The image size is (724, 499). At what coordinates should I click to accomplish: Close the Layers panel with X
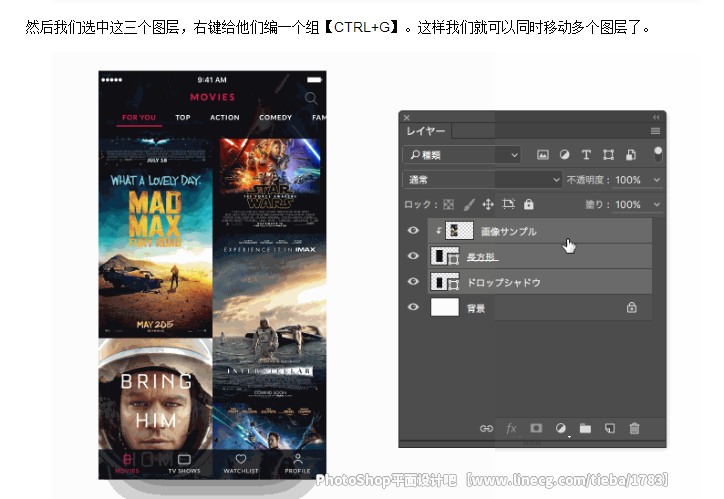[x=407, y=118]
